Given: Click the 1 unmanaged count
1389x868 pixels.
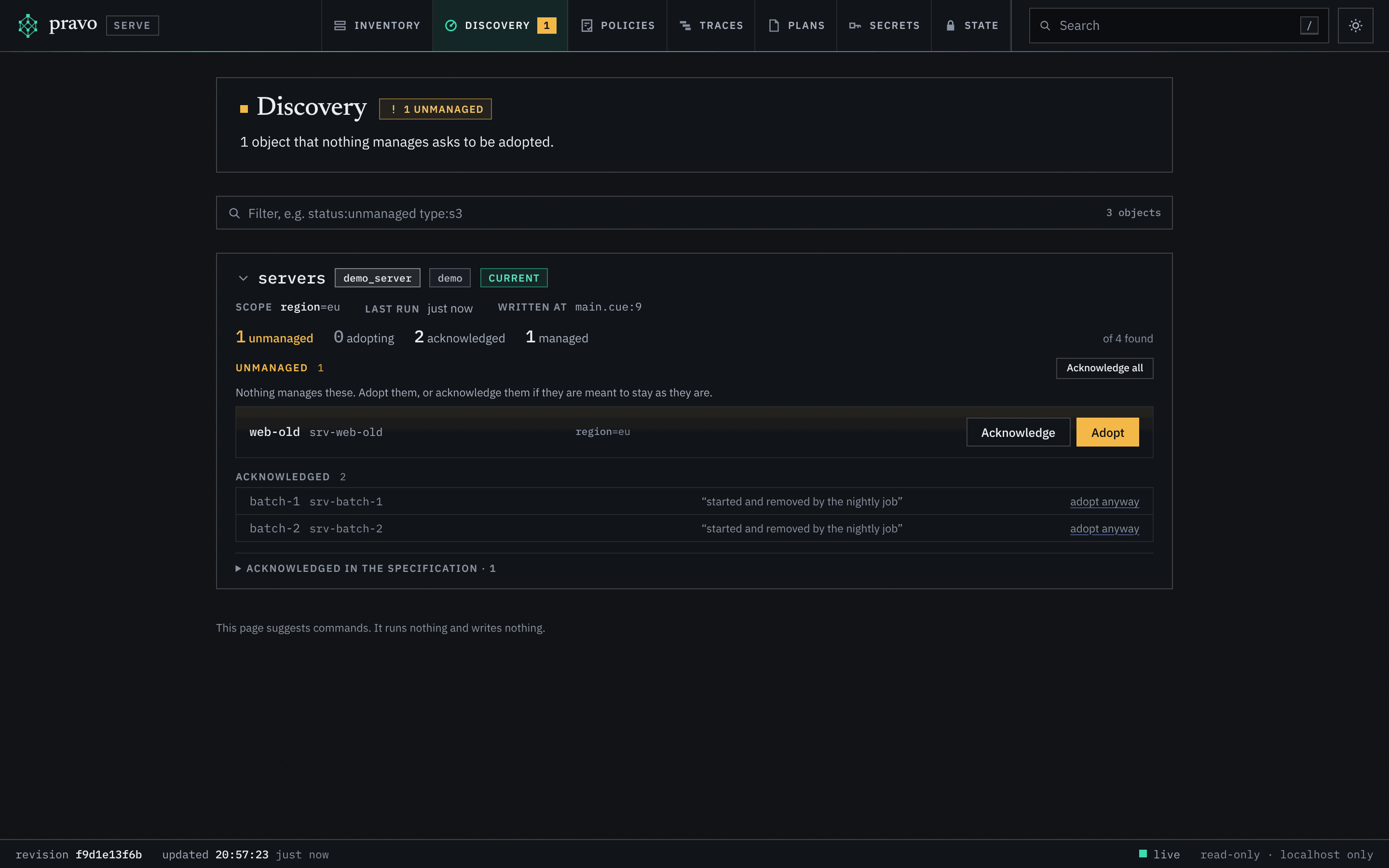Looking at the screenshot, I should coord(274,337).
